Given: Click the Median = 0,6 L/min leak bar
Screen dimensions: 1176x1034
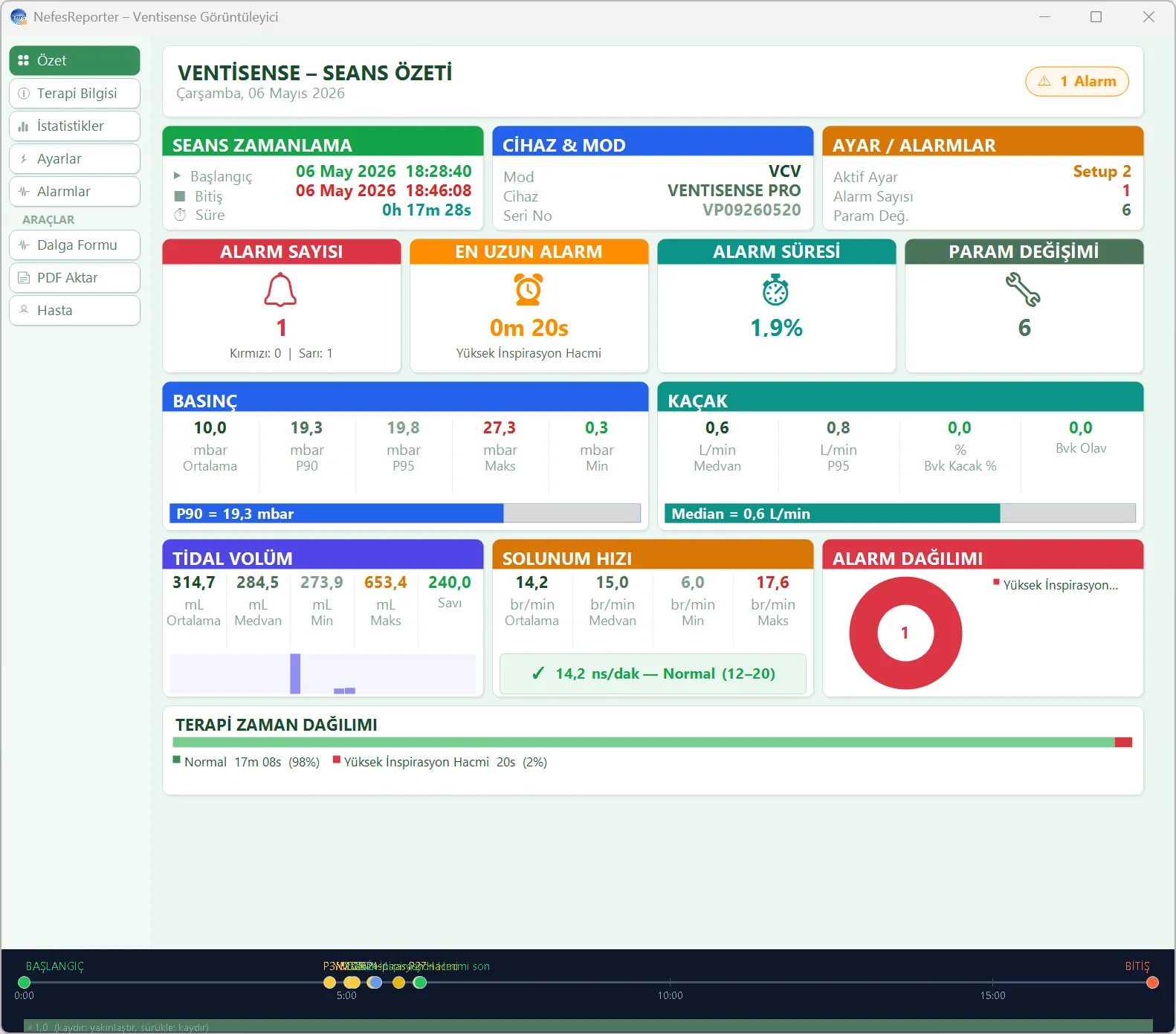Looking at the screenshot, I should (900, 514).
